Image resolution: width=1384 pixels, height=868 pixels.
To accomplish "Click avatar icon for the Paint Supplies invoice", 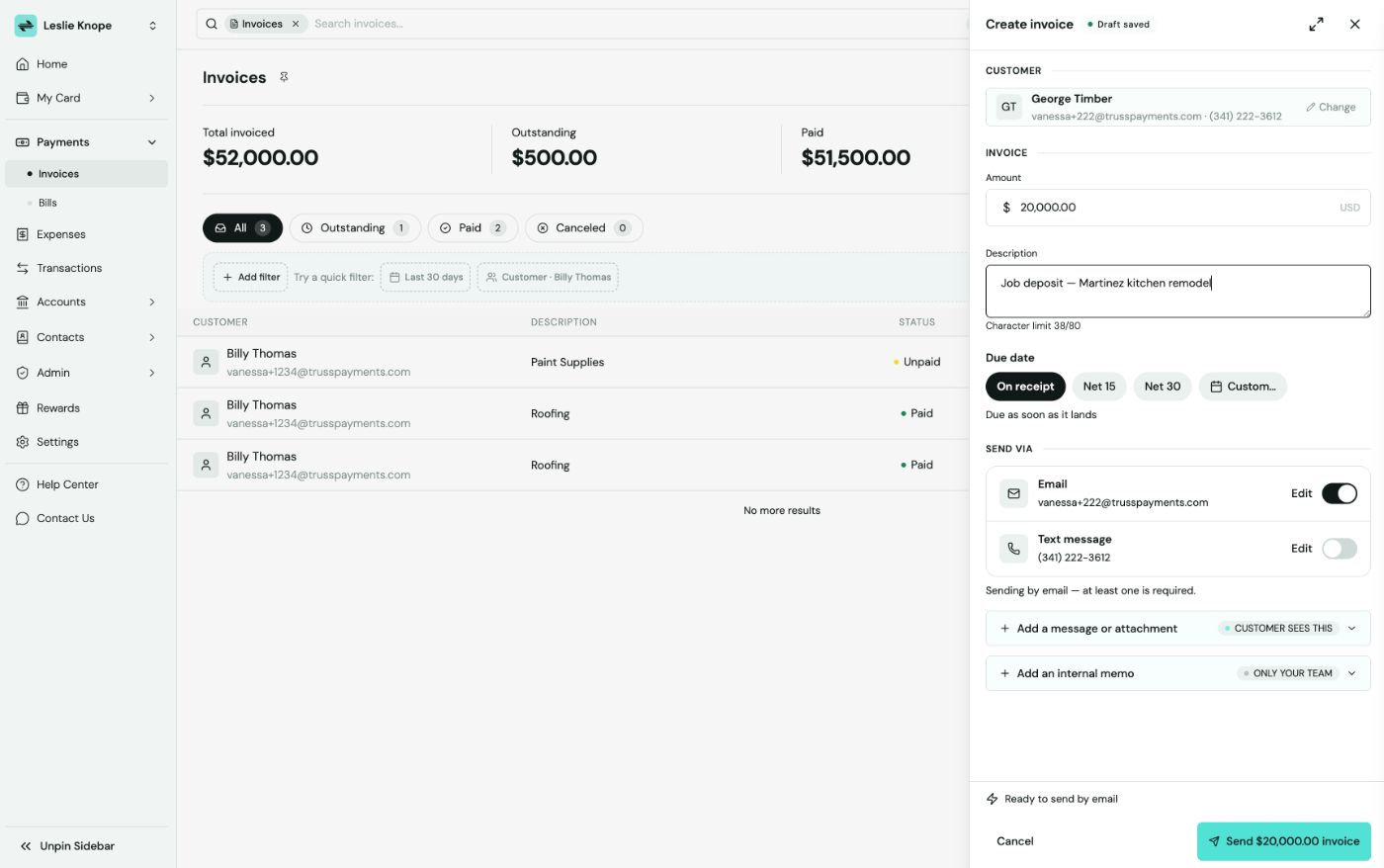I will 206,362.
